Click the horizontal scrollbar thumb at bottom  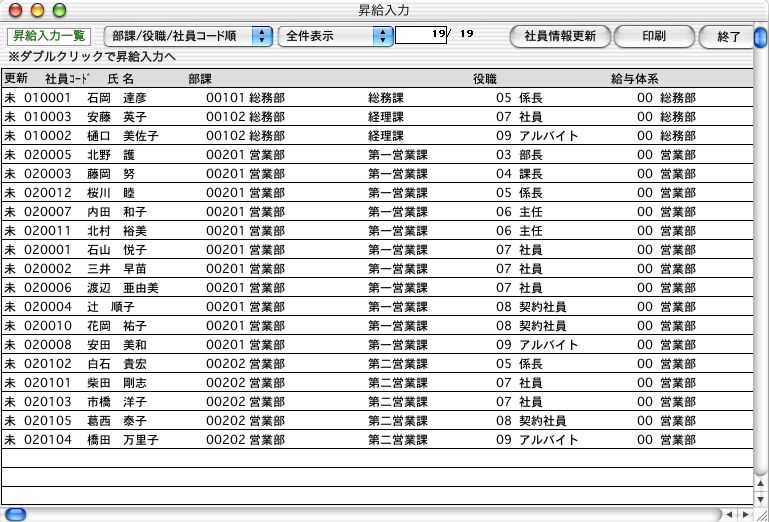16,514
